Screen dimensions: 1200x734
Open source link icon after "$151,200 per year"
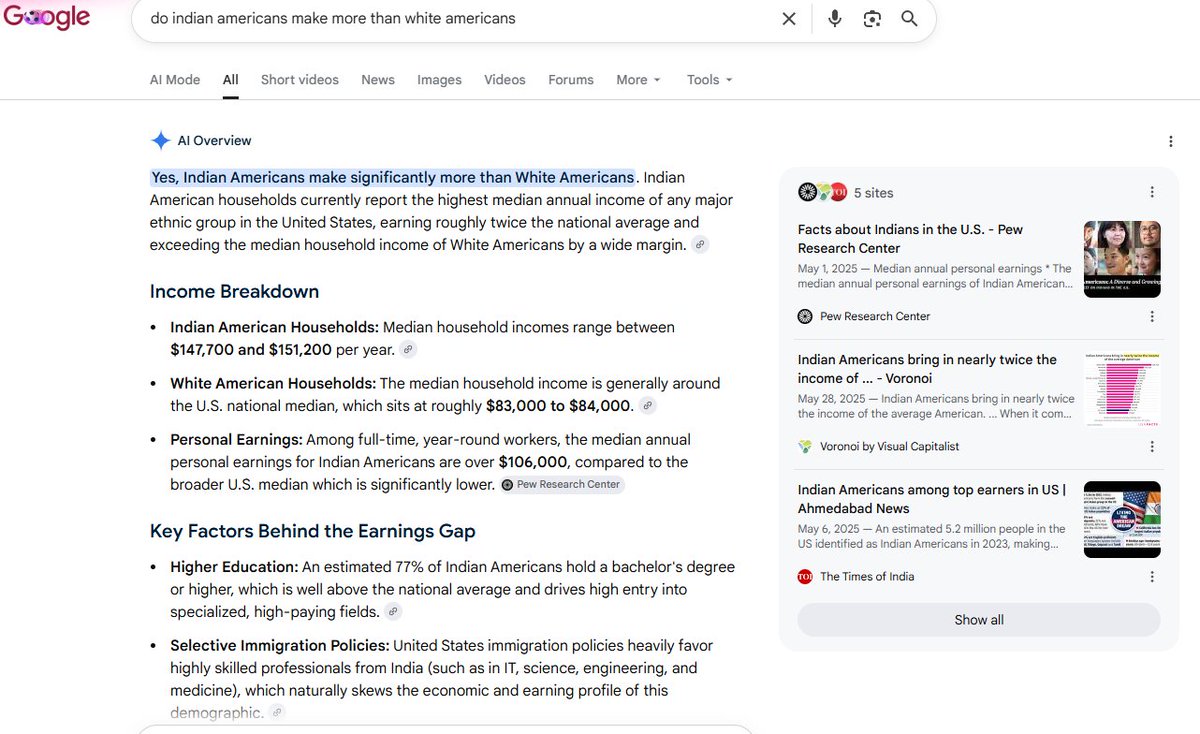point(408,350)
